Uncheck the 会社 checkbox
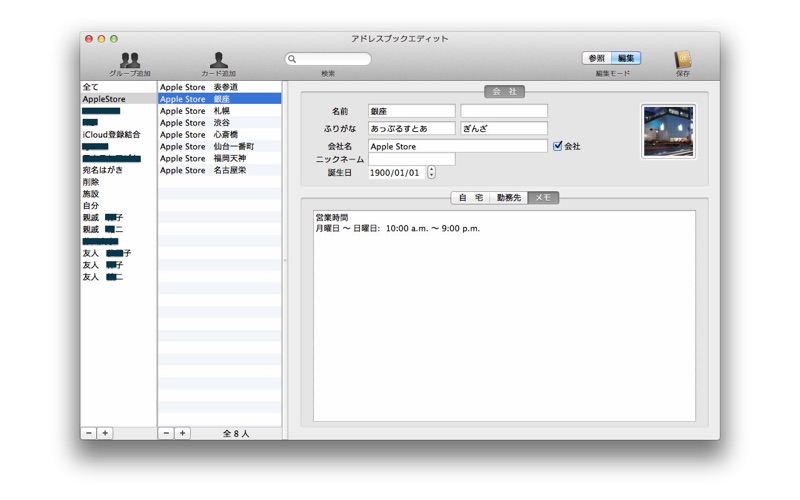800x500 pixels. [x=558, y=146]
